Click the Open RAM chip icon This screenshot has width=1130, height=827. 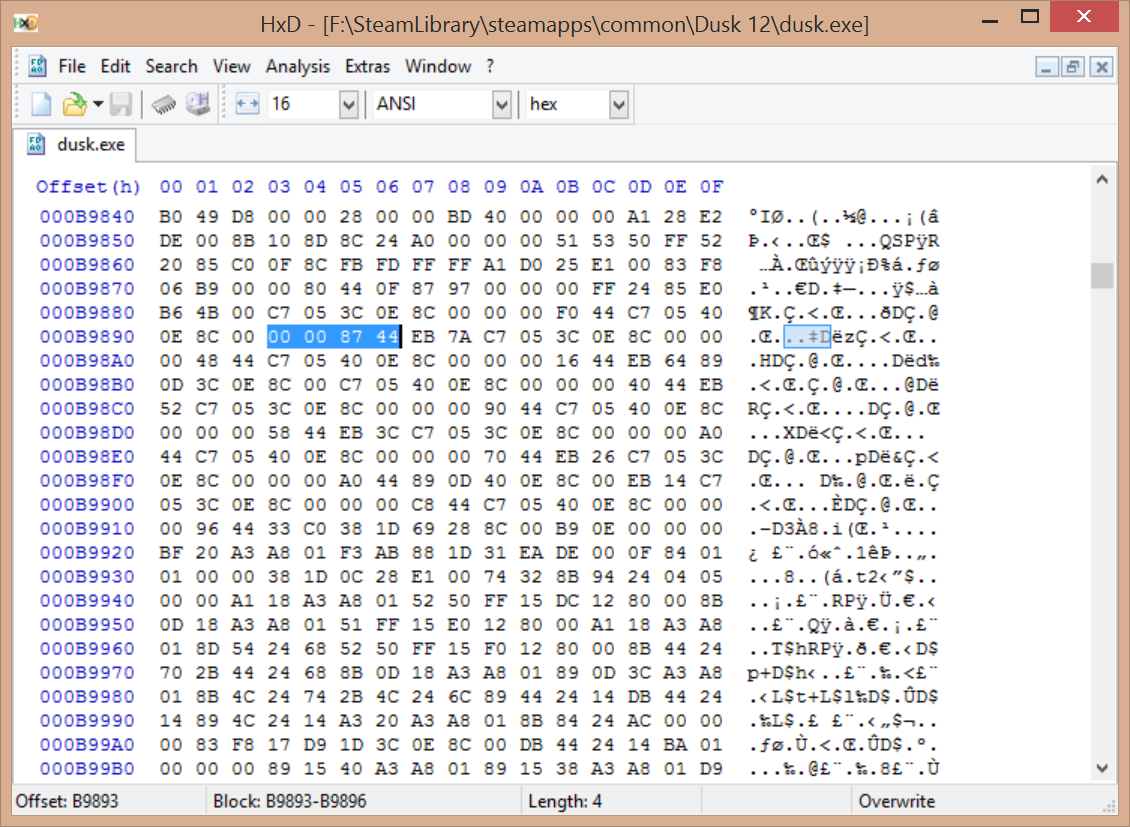coord(165,104)
